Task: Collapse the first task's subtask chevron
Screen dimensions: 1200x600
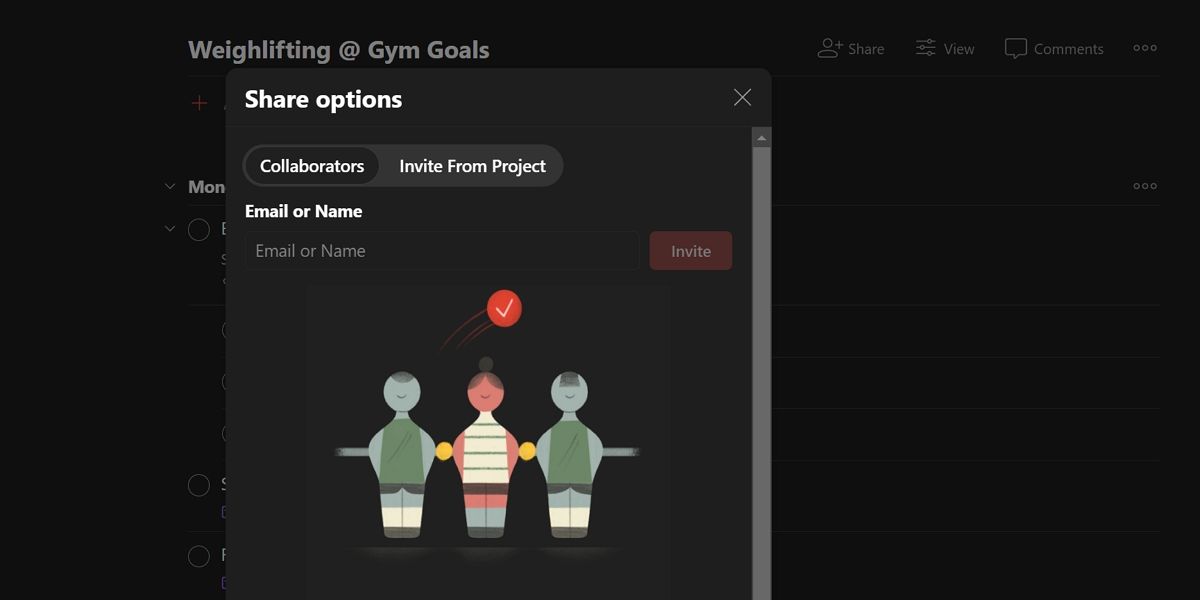Action: (169, 228)
